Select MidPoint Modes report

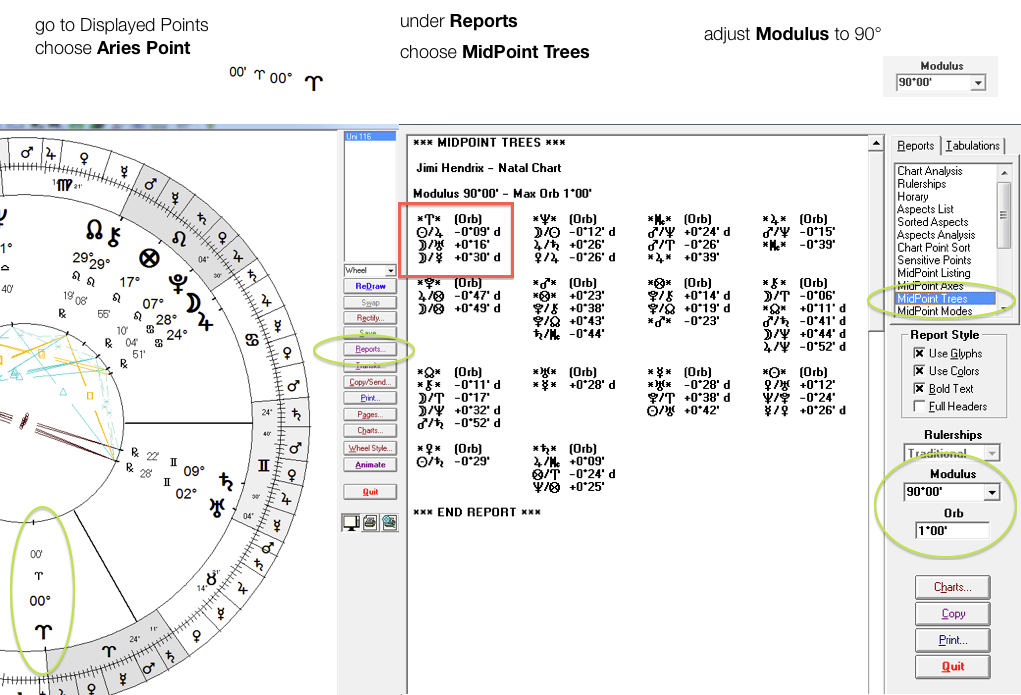point(934,311)
